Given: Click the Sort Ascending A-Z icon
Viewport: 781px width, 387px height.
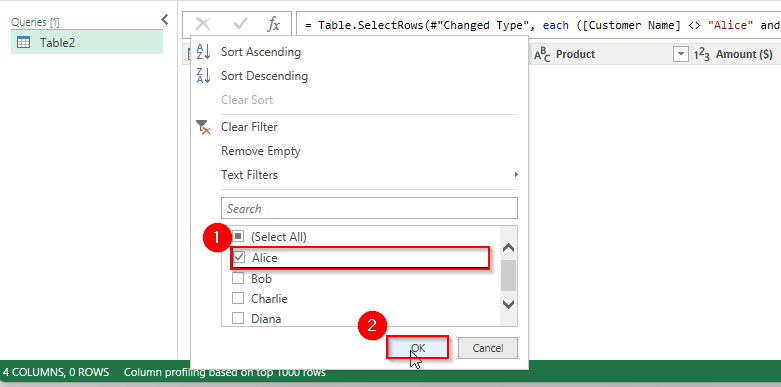Looking at the screenshot, I should [204, 52].
